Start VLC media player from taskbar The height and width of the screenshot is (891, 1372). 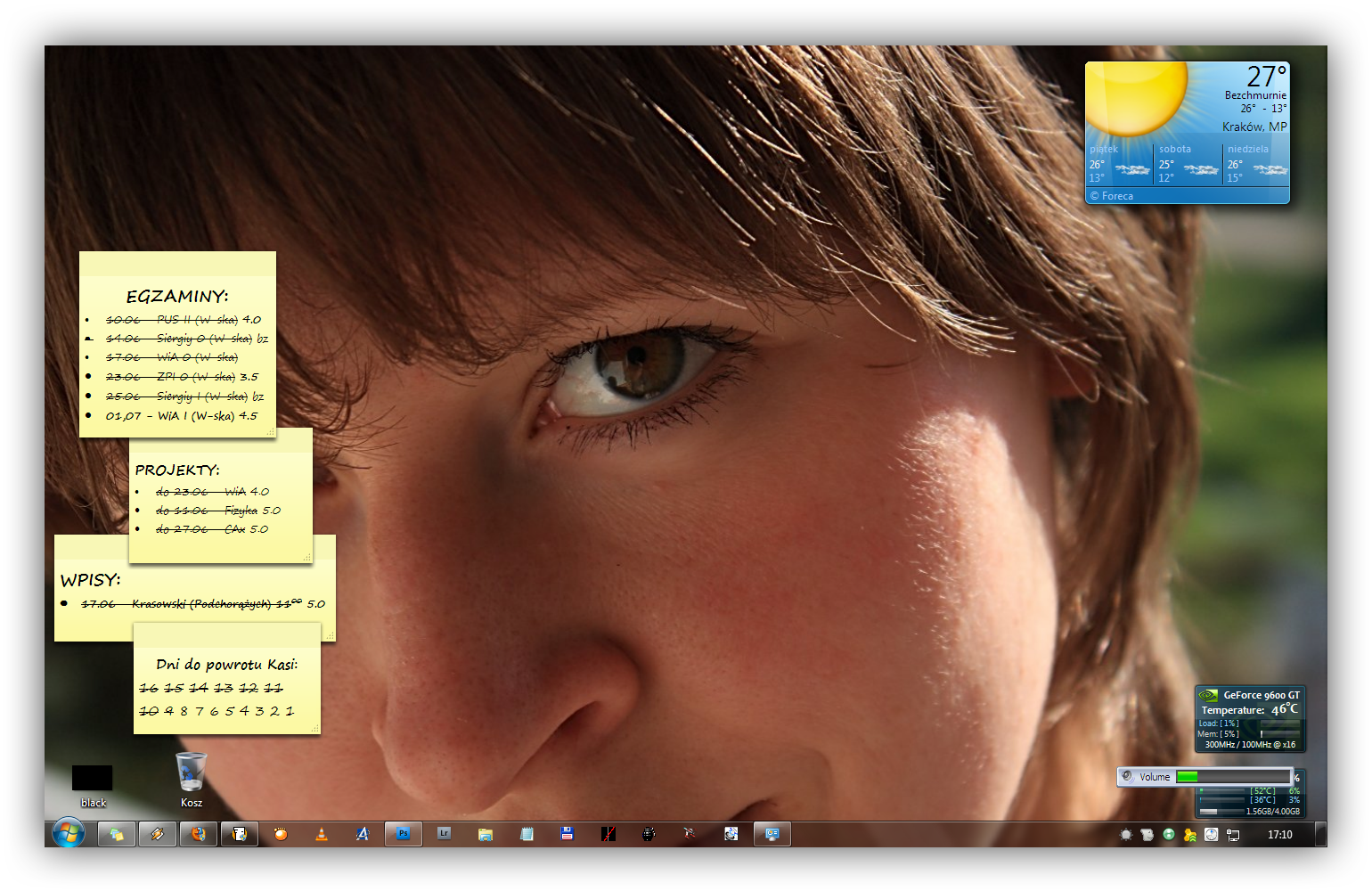322,834
